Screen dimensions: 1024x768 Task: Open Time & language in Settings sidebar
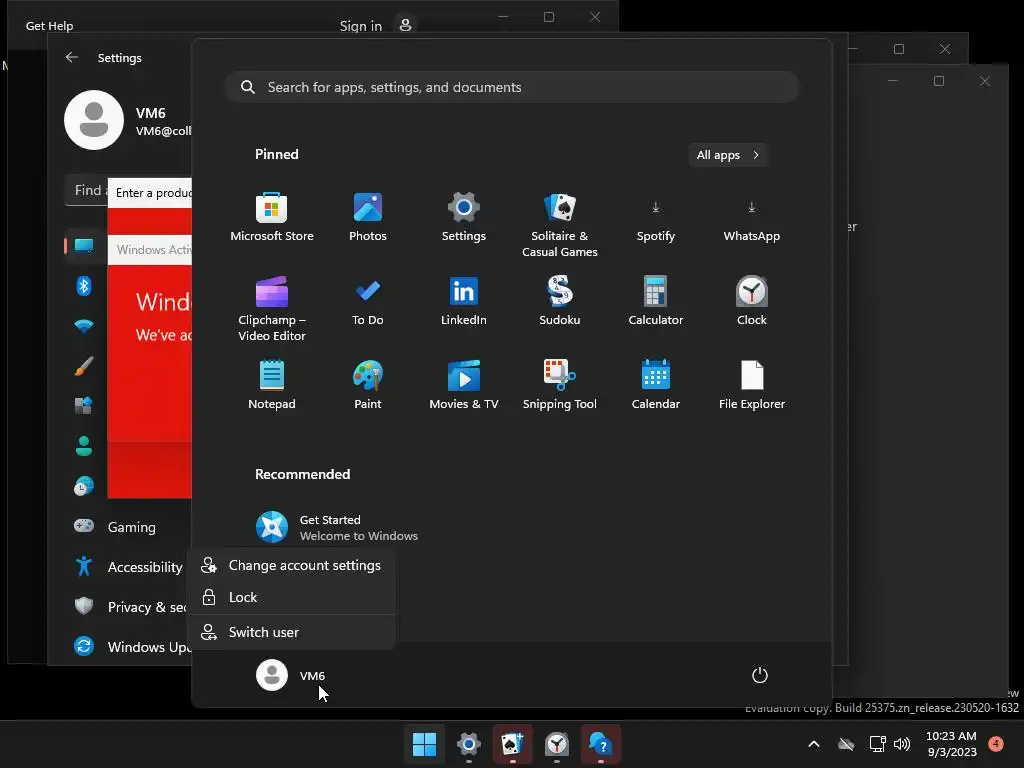click(x=84, y=486)
